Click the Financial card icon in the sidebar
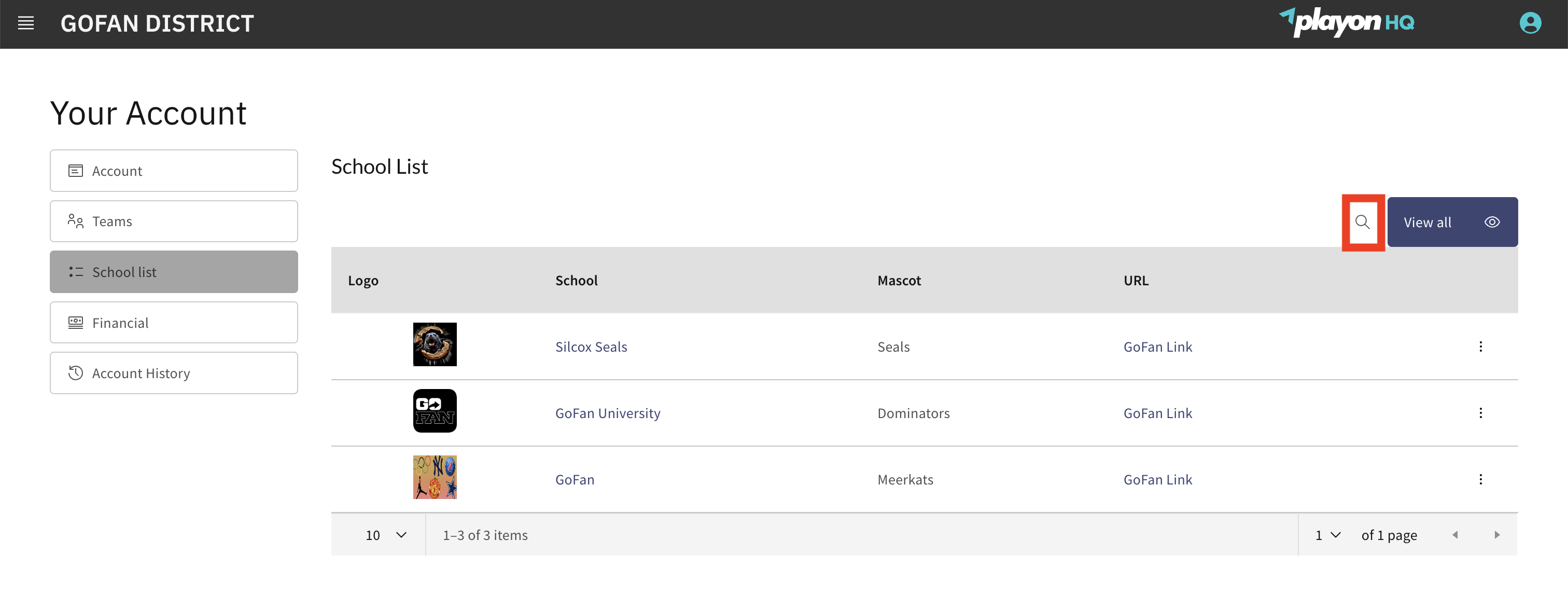1568x610 pixels. [x=76, y=323]
